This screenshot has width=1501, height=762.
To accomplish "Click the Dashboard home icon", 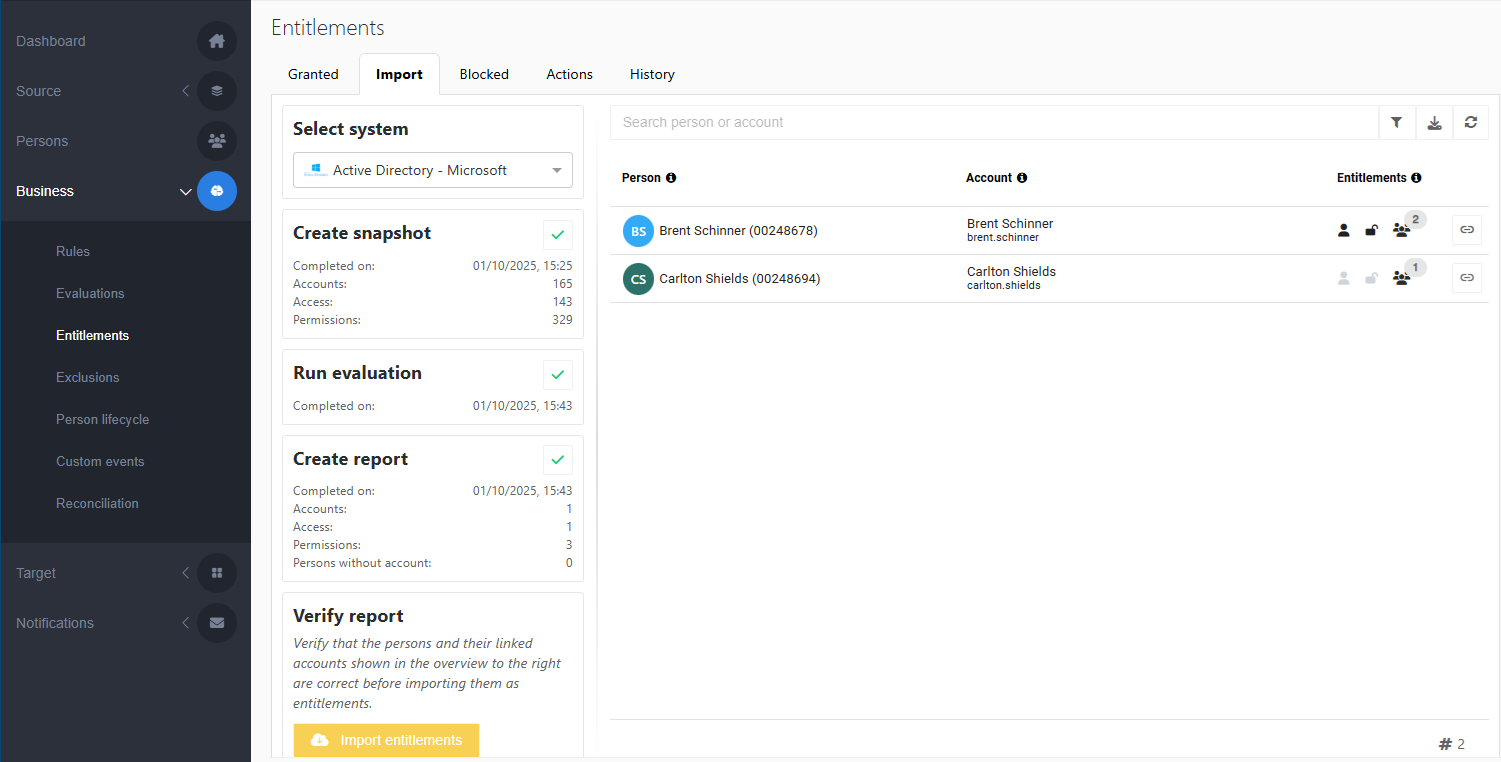I will coord(217,41).
